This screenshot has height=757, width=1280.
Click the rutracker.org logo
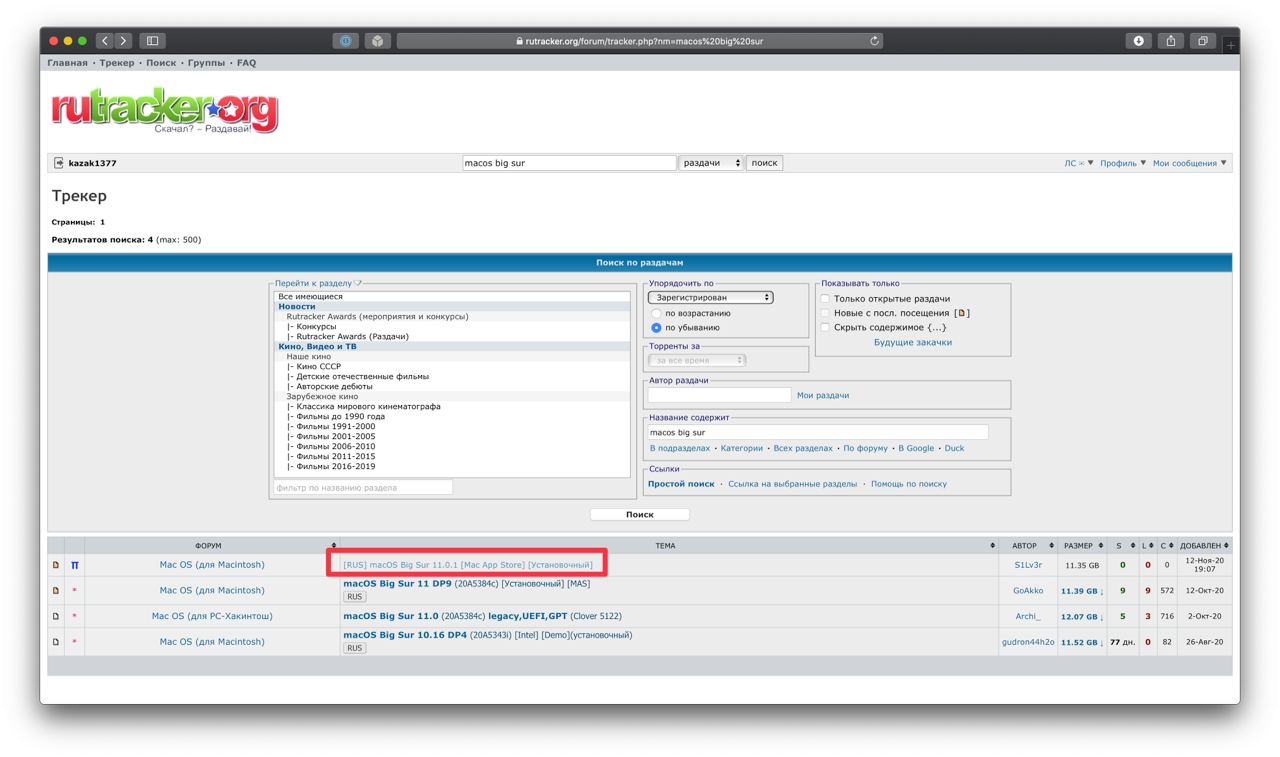pyautogui.click(x=165, y=111)
